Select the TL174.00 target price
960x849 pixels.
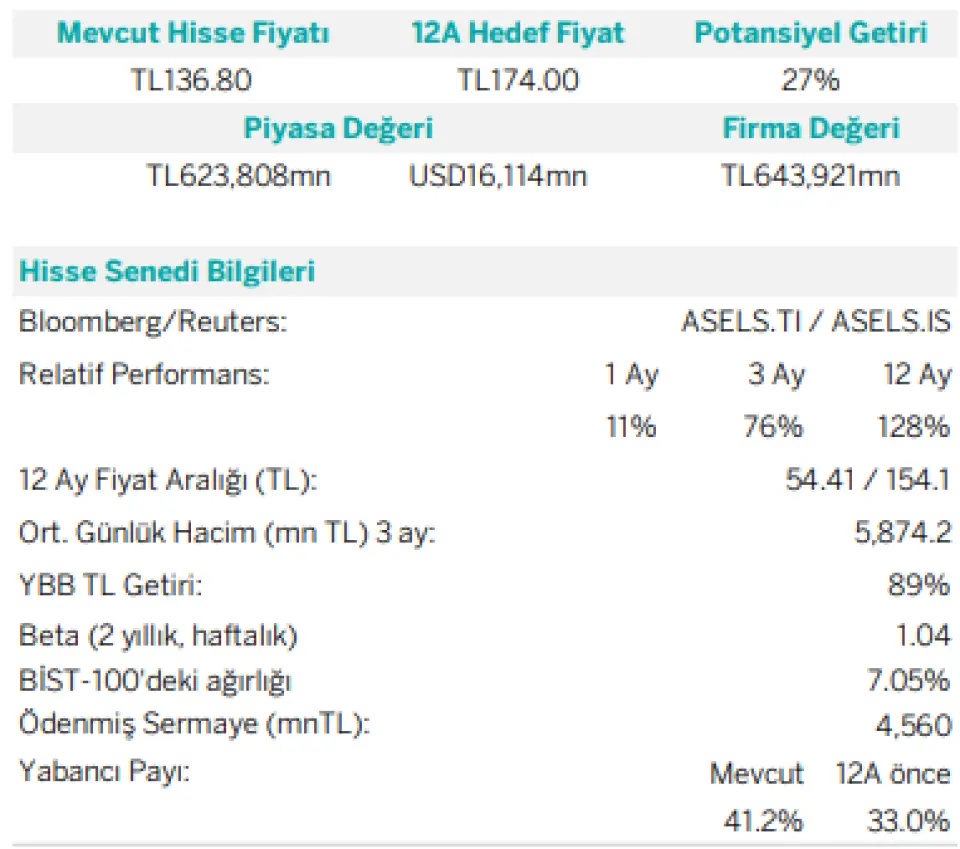[518, 80]
